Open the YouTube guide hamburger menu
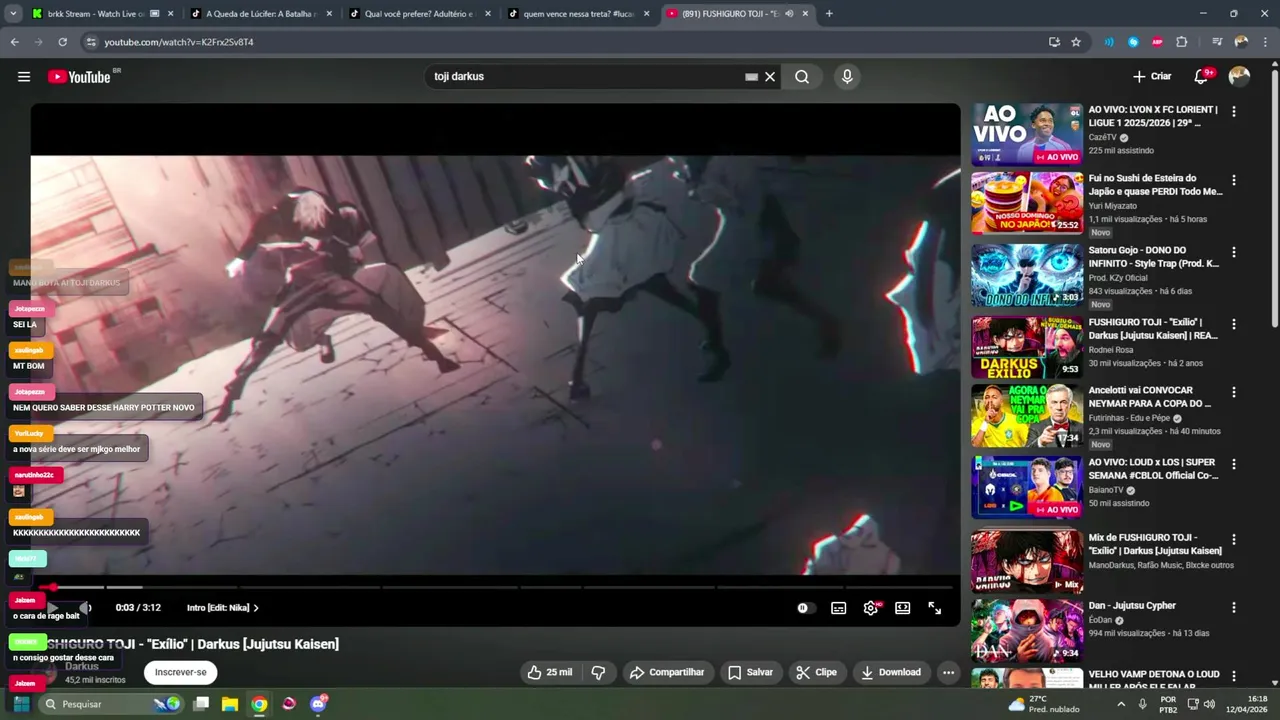 (x=24, y=77)
